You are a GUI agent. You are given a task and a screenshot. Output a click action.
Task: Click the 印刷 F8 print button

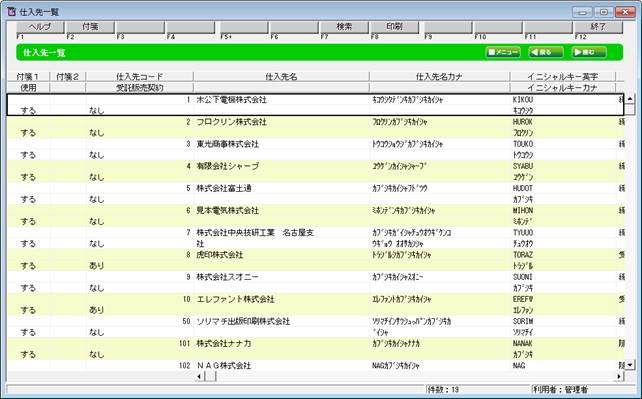tap(394, 27)
